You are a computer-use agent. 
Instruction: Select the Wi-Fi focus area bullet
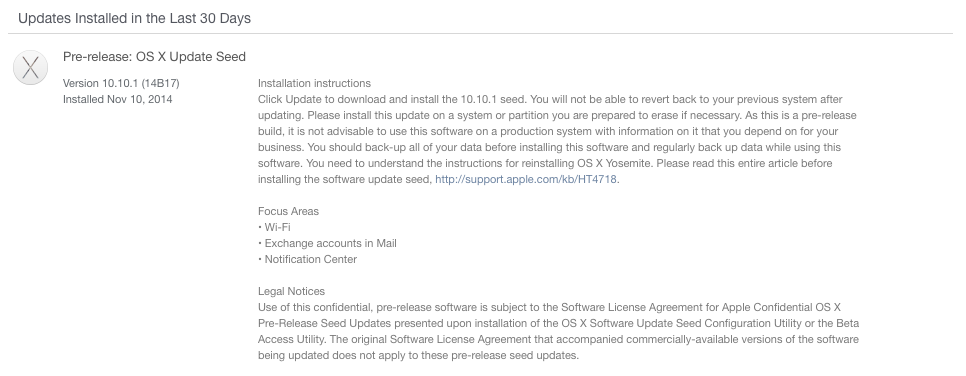tap(274, 227)
